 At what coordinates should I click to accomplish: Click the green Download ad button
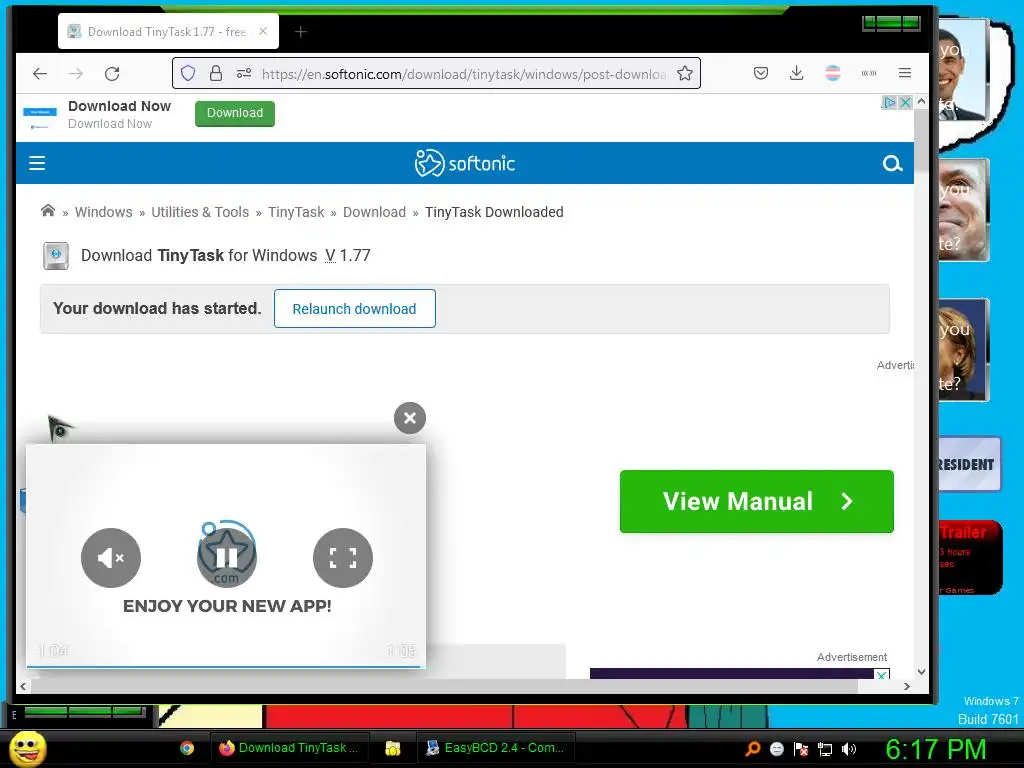click(234, 113)
